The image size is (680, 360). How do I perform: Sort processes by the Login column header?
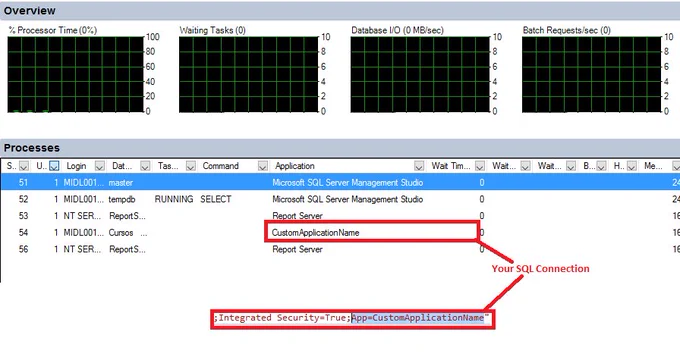pos(76,166)
